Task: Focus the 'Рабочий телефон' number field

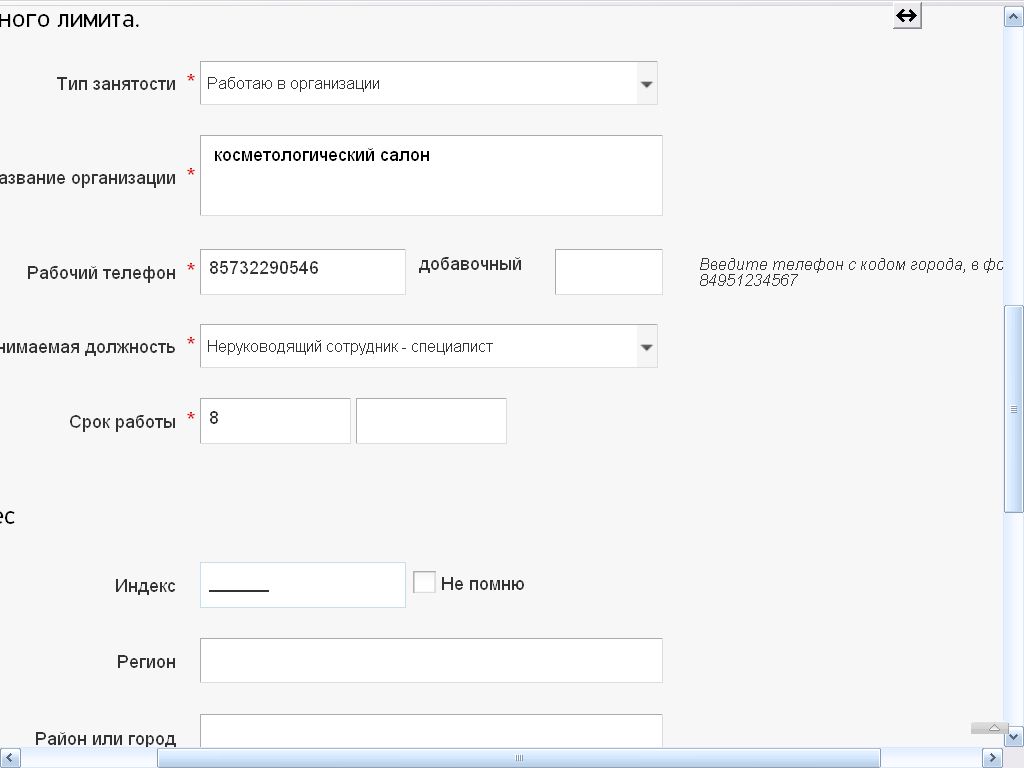Action: click(303, 272)
